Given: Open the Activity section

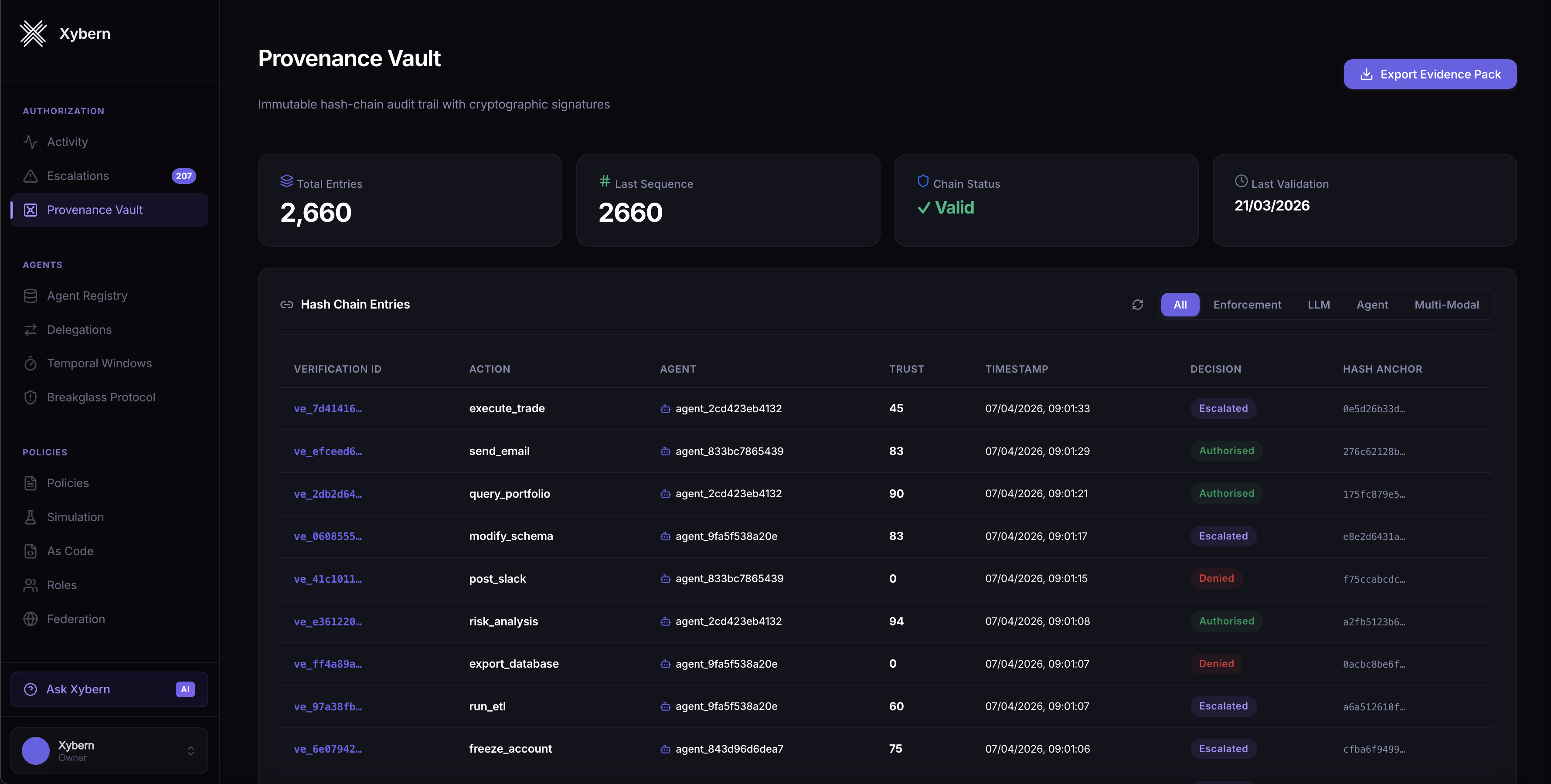Looking at the screenshot, I should coord(67,142).
